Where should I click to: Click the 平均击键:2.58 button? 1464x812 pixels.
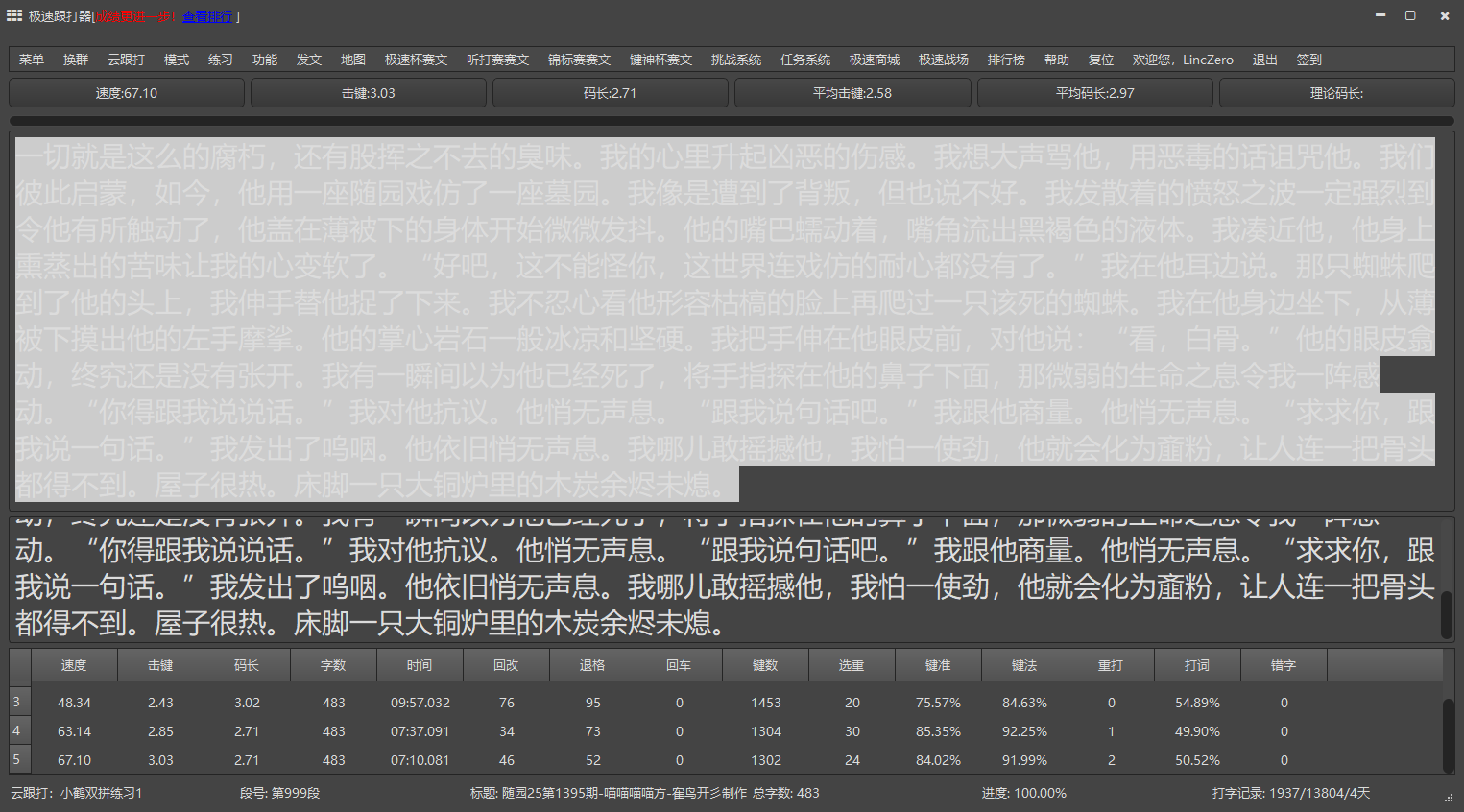pyautogui.click(x=852, y=93)
